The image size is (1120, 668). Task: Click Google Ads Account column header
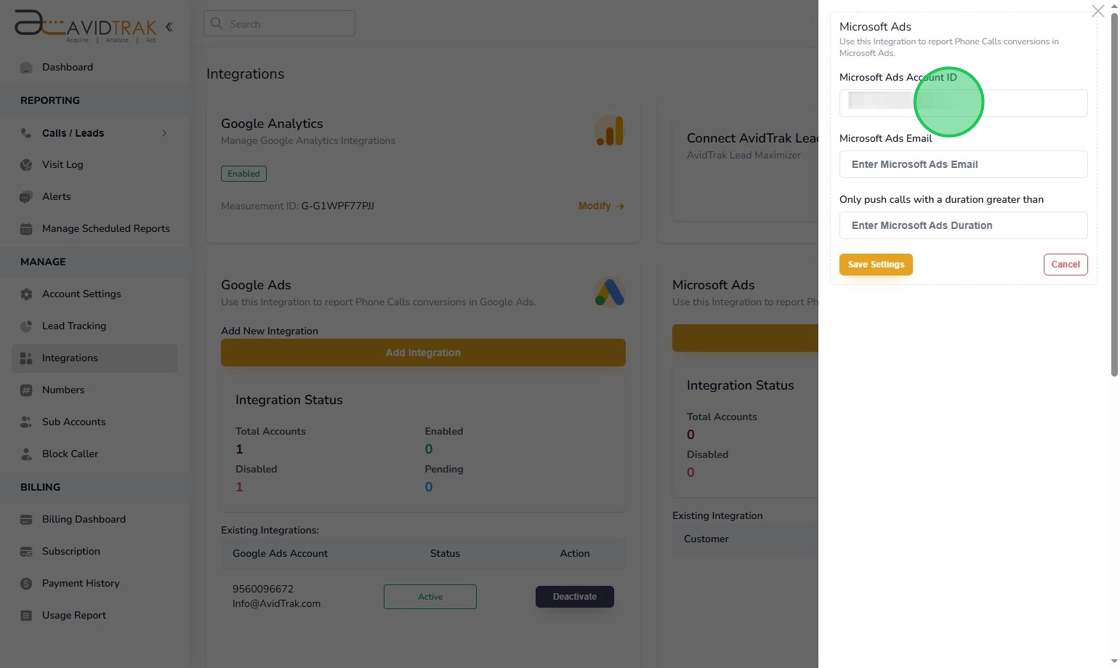(x=280, y=554)
